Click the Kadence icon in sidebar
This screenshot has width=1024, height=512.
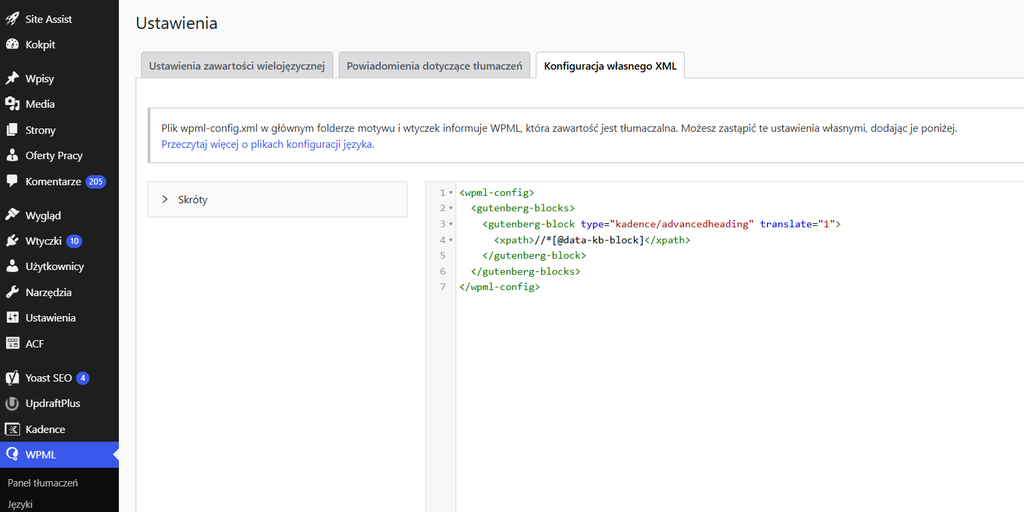12,429
